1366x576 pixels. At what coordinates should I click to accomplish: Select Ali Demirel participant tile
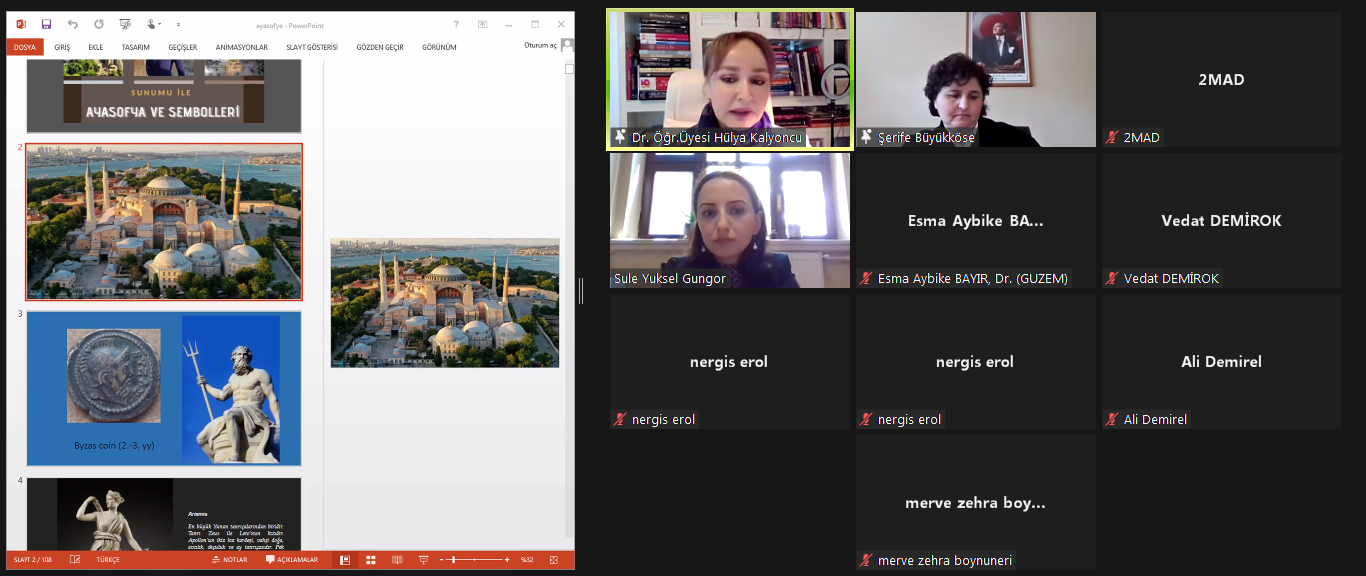tap(1222, 362)
